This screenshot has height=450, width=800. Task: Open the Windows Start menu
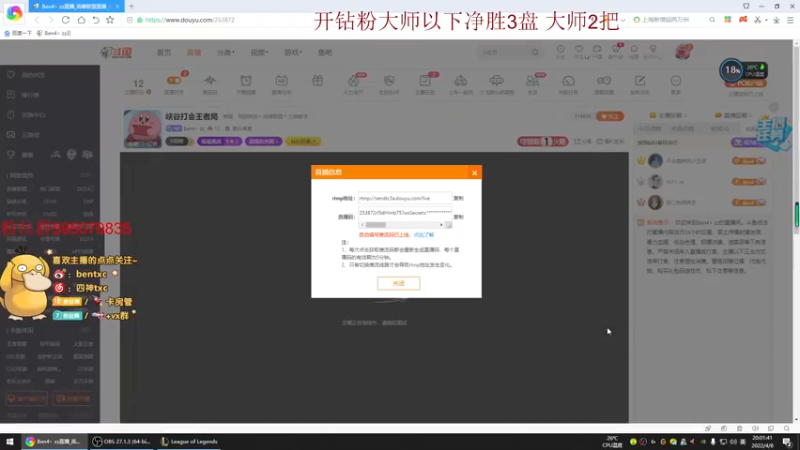pyautogui.click(x=10, y=442)
